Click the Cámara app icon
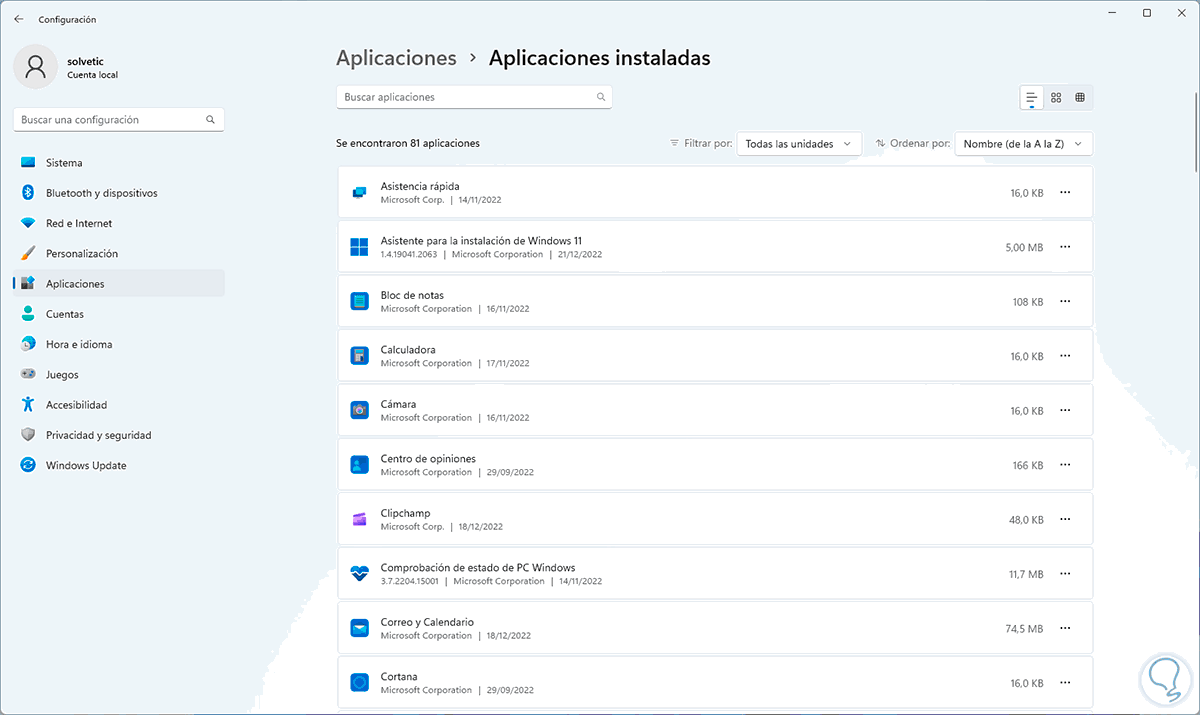The width and height of the screenshot is (1200, 715). 360,410
